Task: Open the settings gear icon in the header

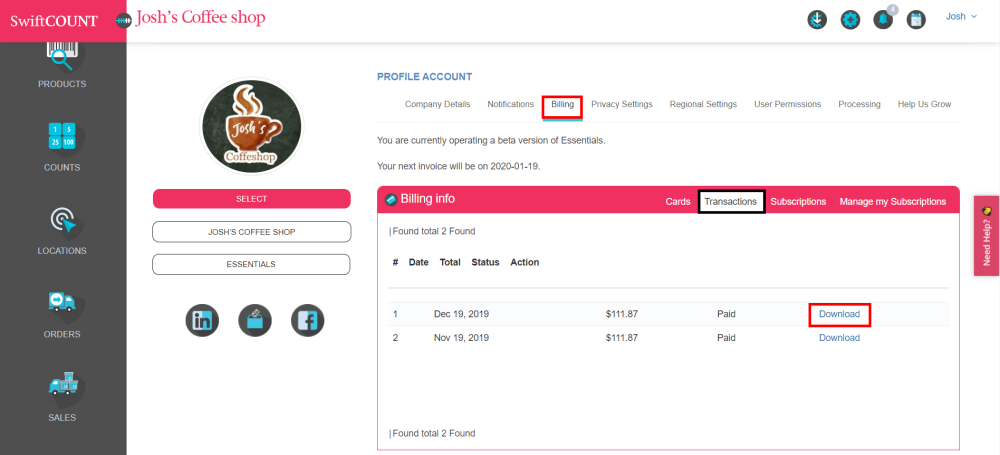Action: (x=850, y=19)
